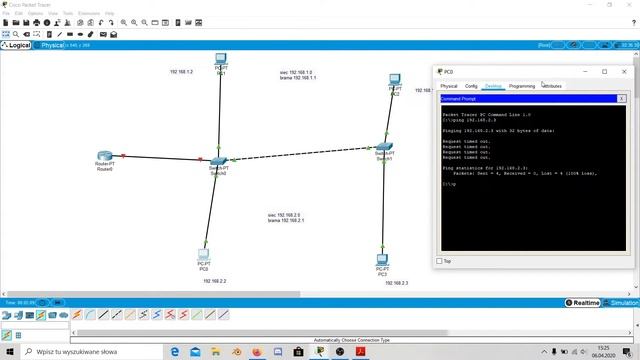Save the project with the floppy icon

pyautogui.click(x=26, y=23)
